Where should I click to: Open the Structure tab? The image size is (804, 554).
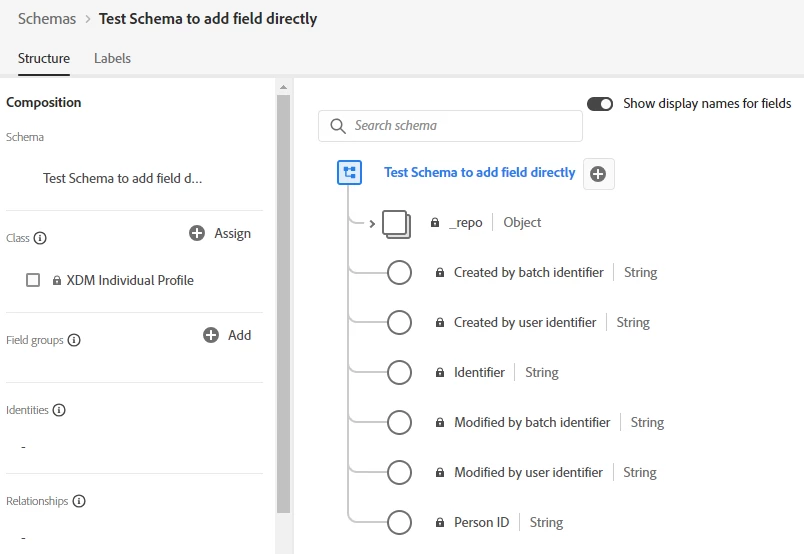44,58
